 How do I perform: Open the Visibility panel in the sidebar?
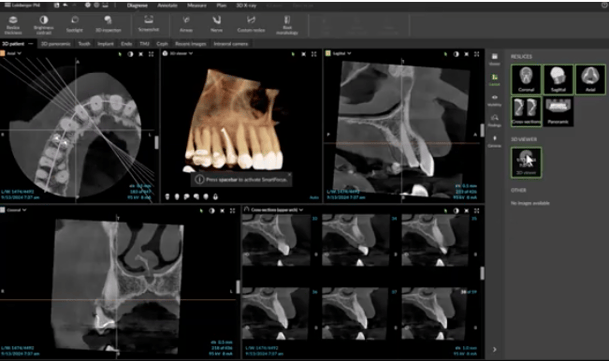(x=494, y=100)
